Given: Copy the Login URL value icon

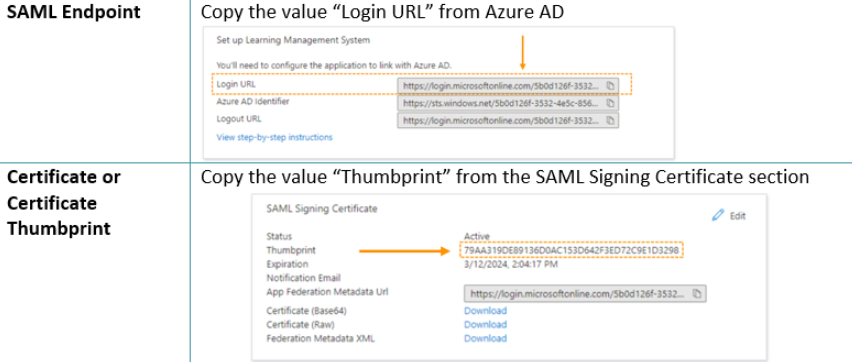Looking at the screenshot, I should click(610, 86).
